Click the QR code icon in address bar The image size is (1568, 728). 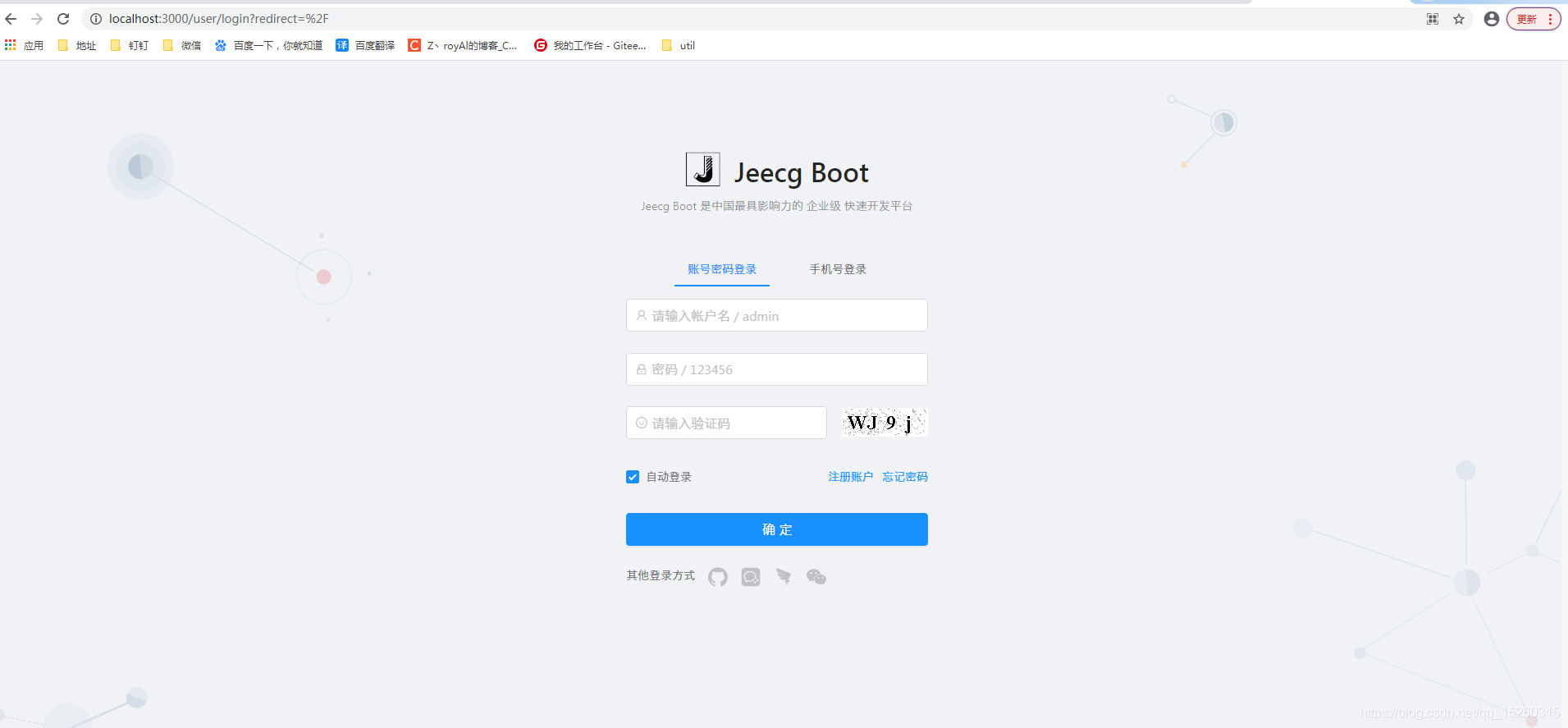[x=1433, y=19]
